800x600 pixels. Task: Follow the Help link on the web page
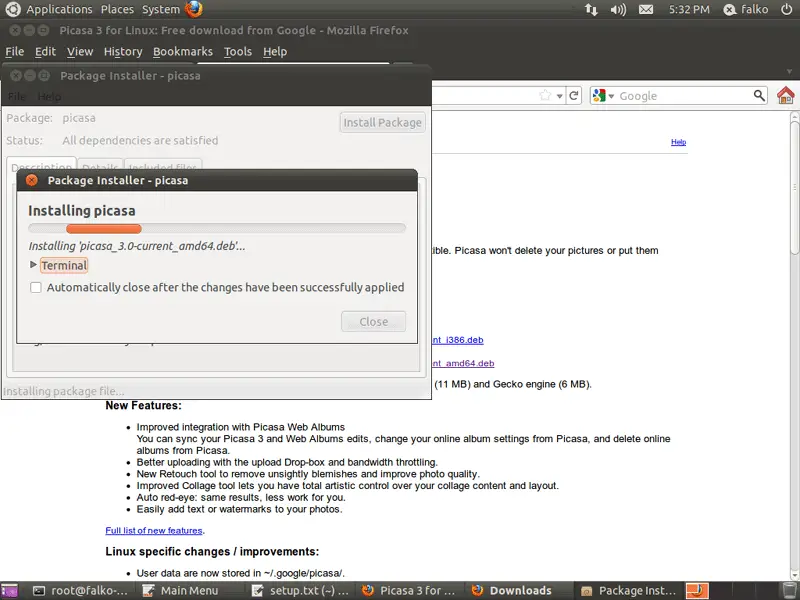coord(678,142)
